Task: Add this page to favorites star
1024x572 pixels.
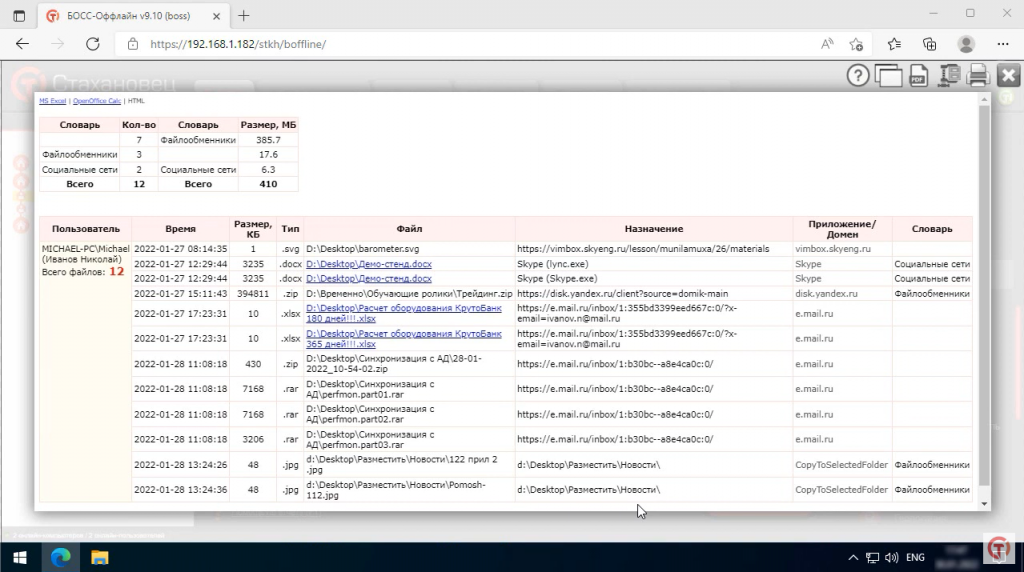Action: [x=856, y=44]
